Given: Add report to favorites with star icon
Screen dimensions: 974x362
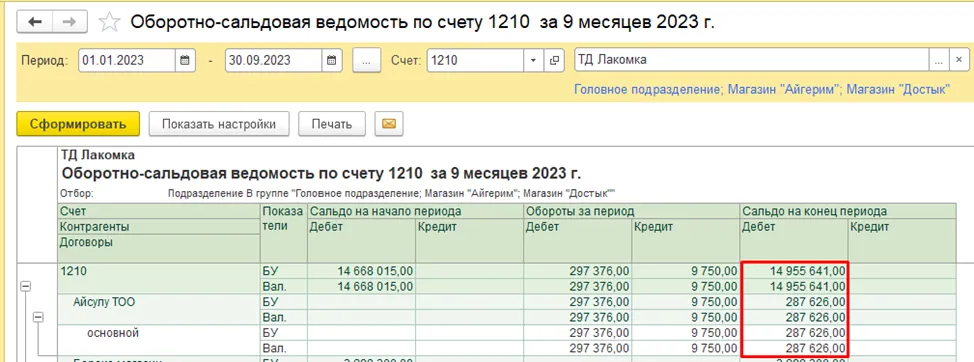Looking at the screenshot, I should [x=109, y=22].
